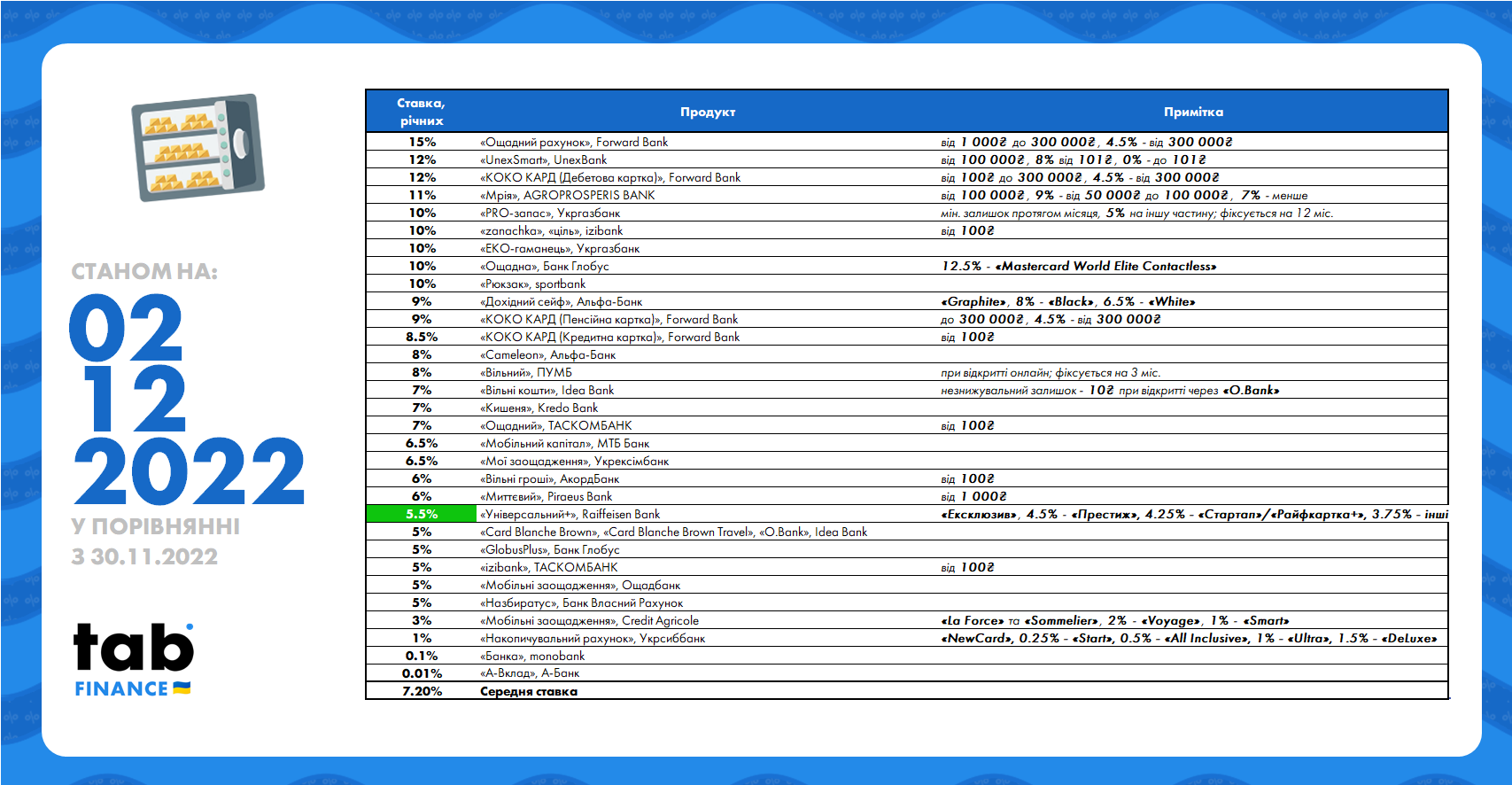1512x785 pixels.
Task: Click '«Мобільні заощадження», Ощадбанк' product
Action: pyautogui.click(x=580, y=585)
